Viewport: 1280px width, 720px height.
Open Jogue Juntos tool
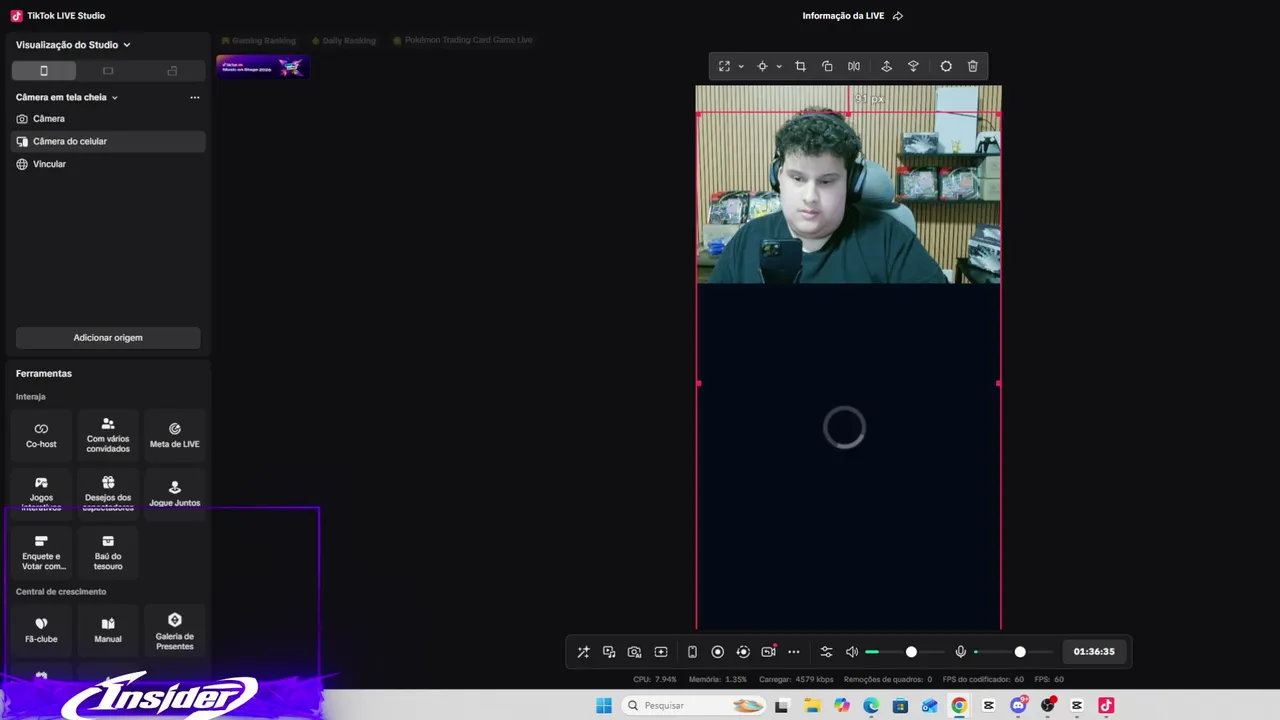tap(175, 493)
